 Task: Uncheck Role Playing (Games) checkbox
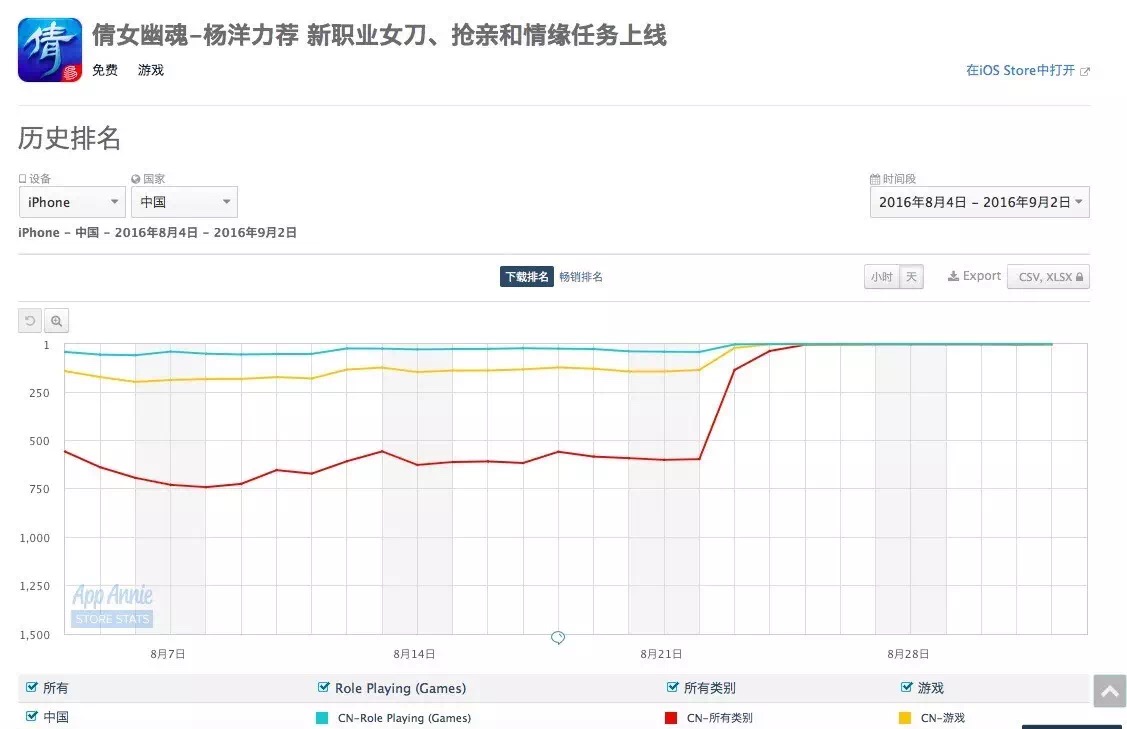coord(323,687)
